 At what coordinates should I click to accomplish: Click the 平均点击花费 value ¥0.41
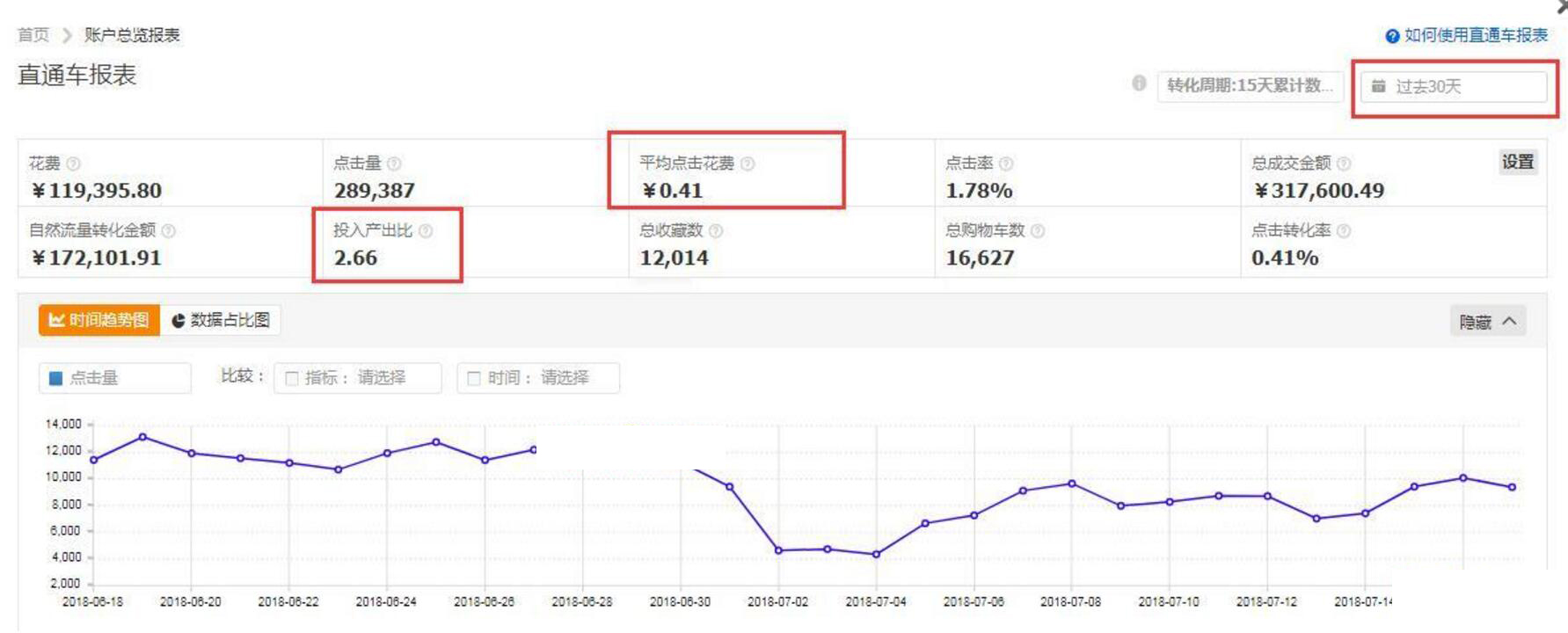point(672,191)
